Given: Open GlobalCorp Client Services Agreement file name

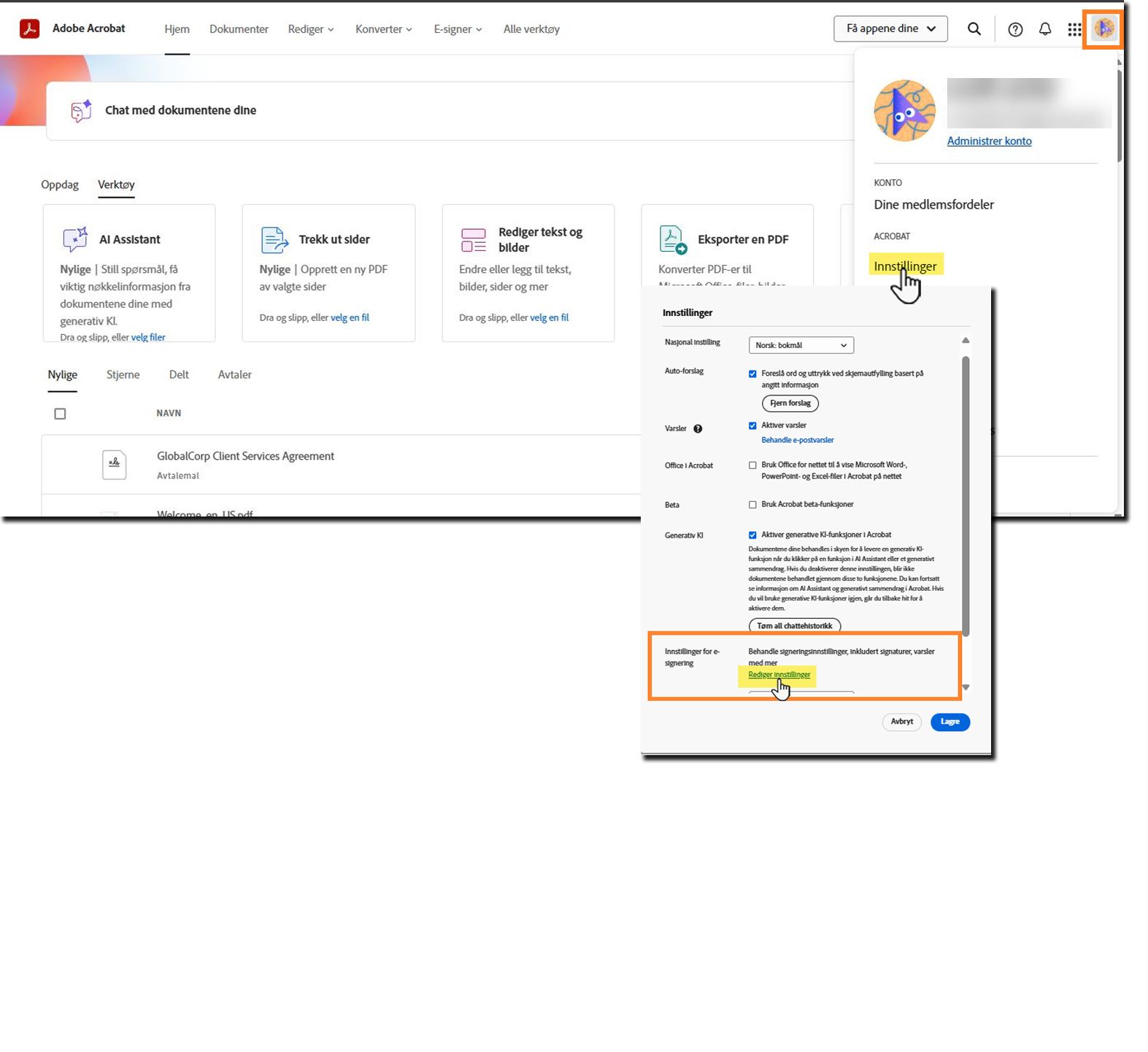Looking at the screenshot, I should pos(245,456).
